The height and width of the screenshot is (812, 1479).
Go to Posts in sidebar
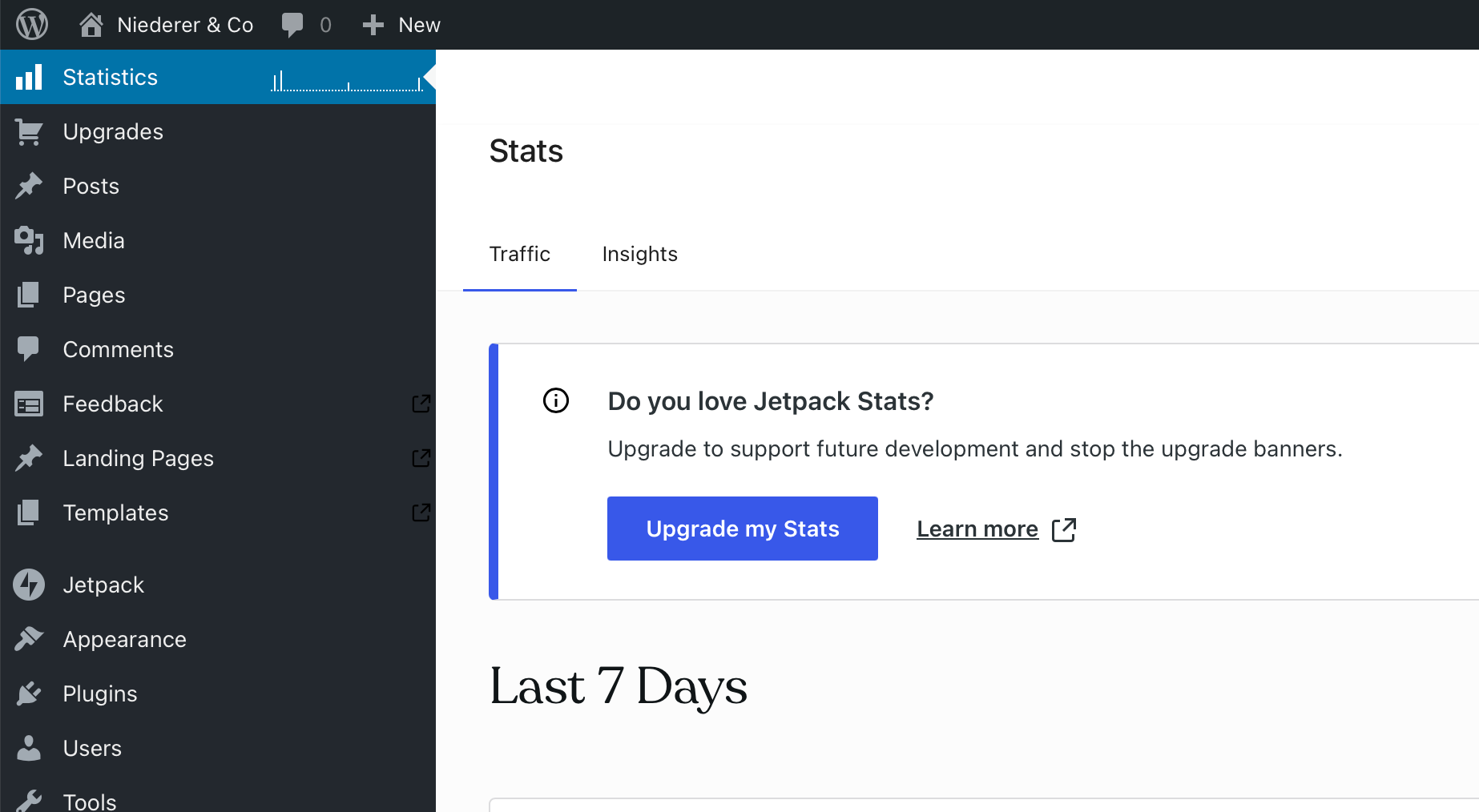[91, 186]
